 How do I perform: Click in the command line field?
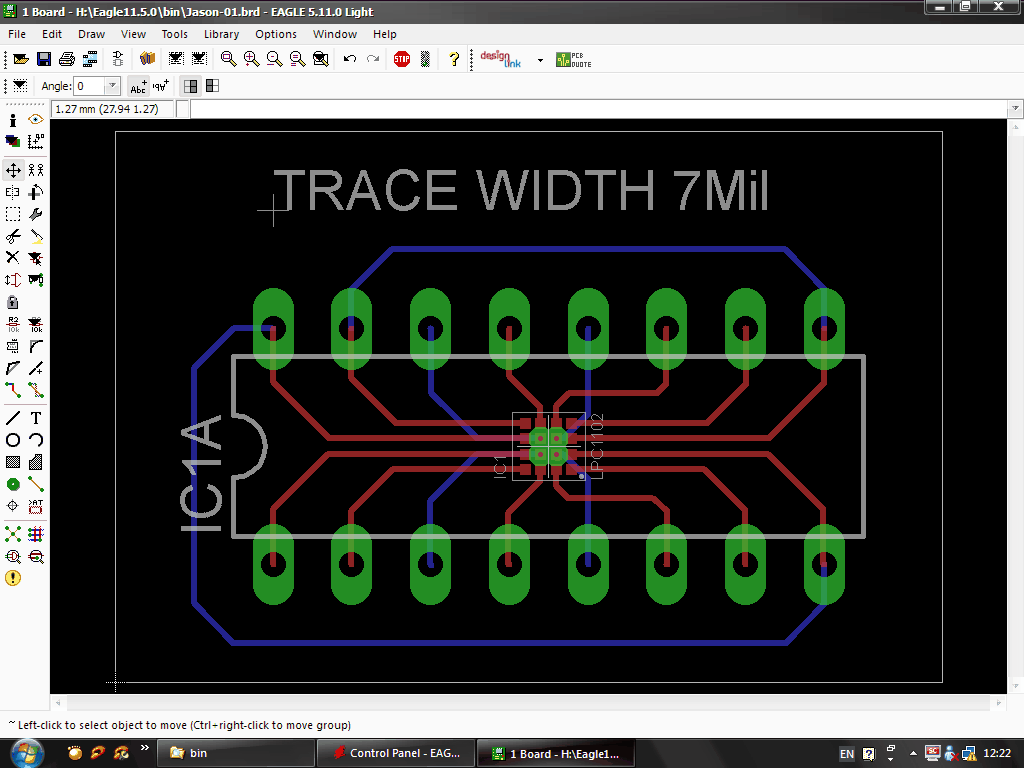click(x=599, y=109)
